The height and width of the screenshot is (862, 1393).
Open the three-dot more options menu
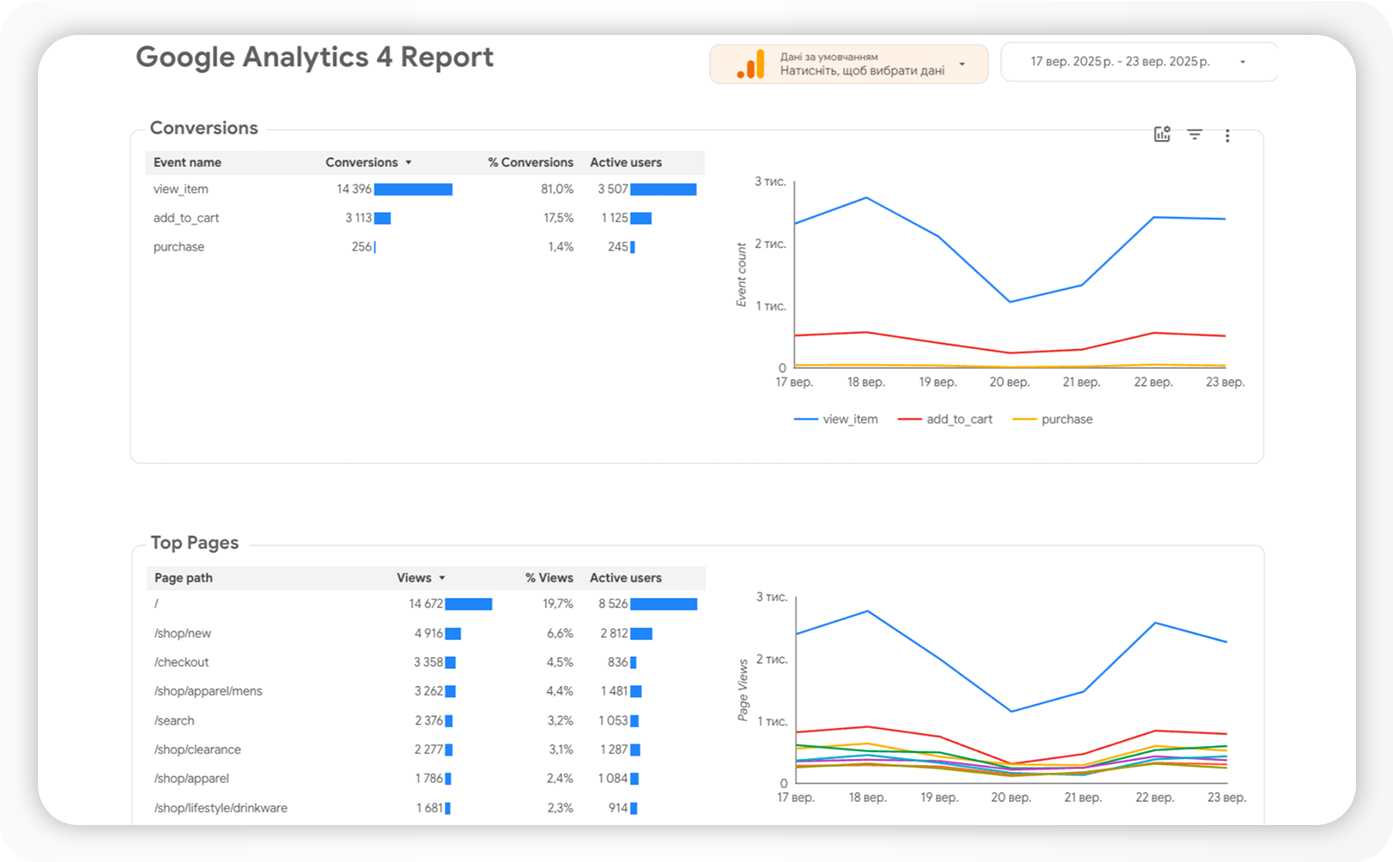1227,136
